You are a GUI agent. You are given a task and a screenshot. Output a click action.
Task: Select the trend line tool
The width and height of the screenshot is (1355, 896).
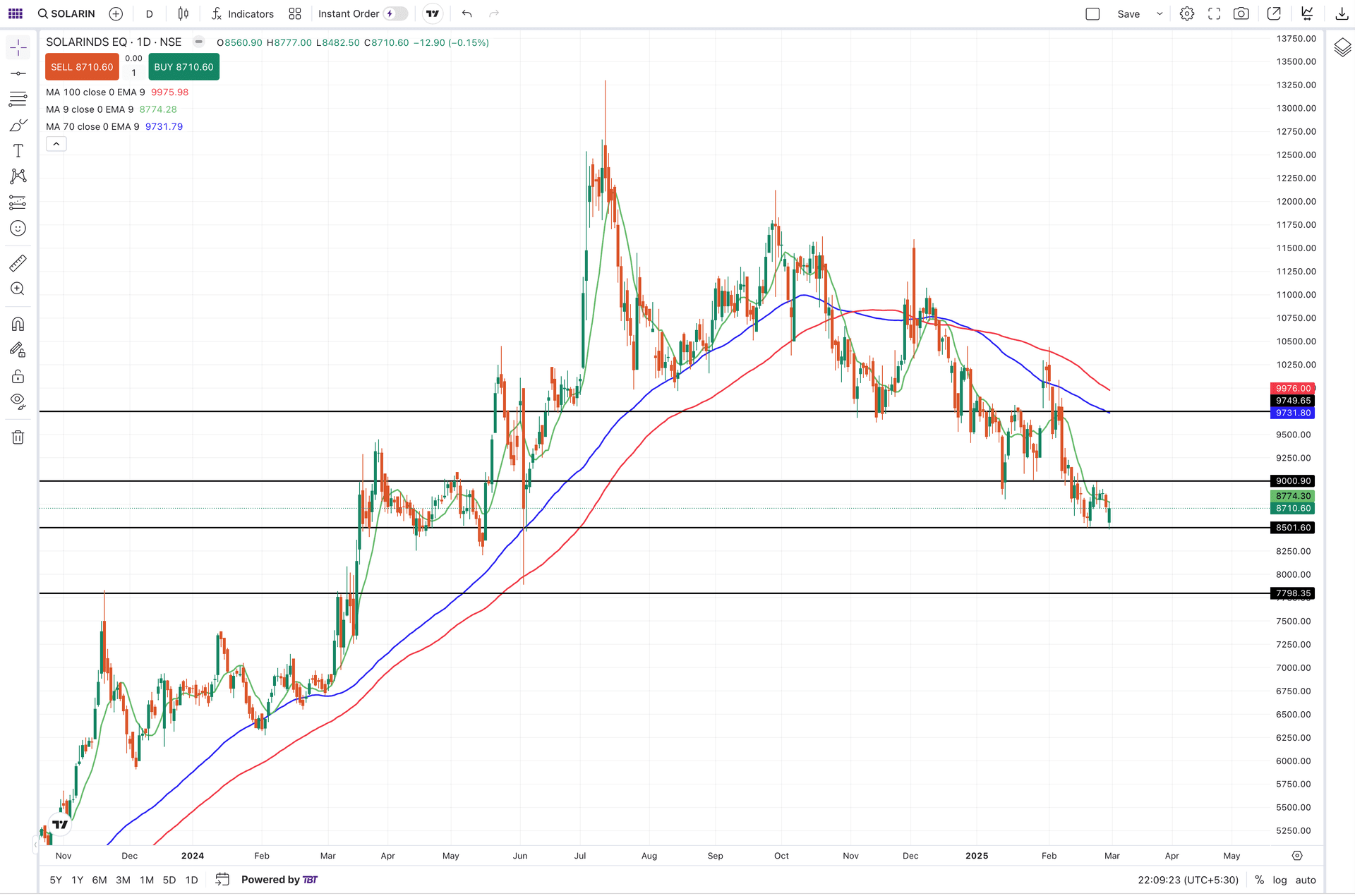point(18,73)
